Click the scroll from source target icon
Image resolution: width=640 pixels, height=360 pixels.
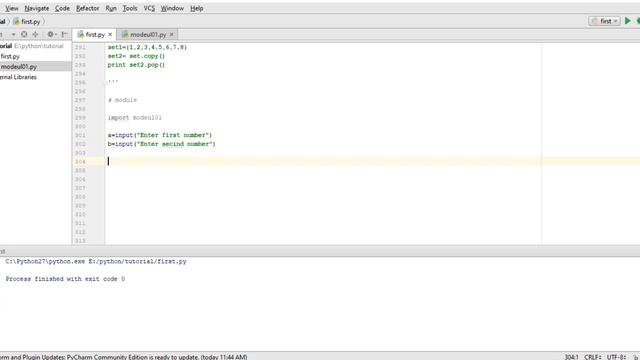tap(24, 35)
